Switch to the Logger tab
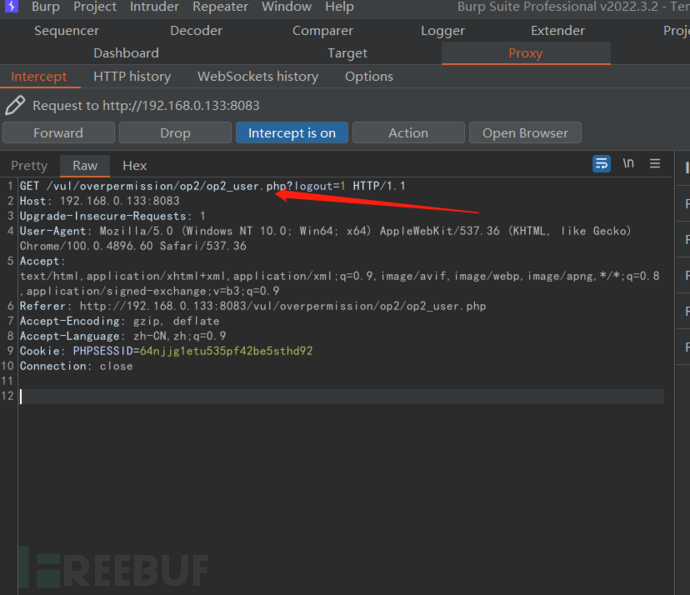The image size is (690, 595). [x=442, y=31]
